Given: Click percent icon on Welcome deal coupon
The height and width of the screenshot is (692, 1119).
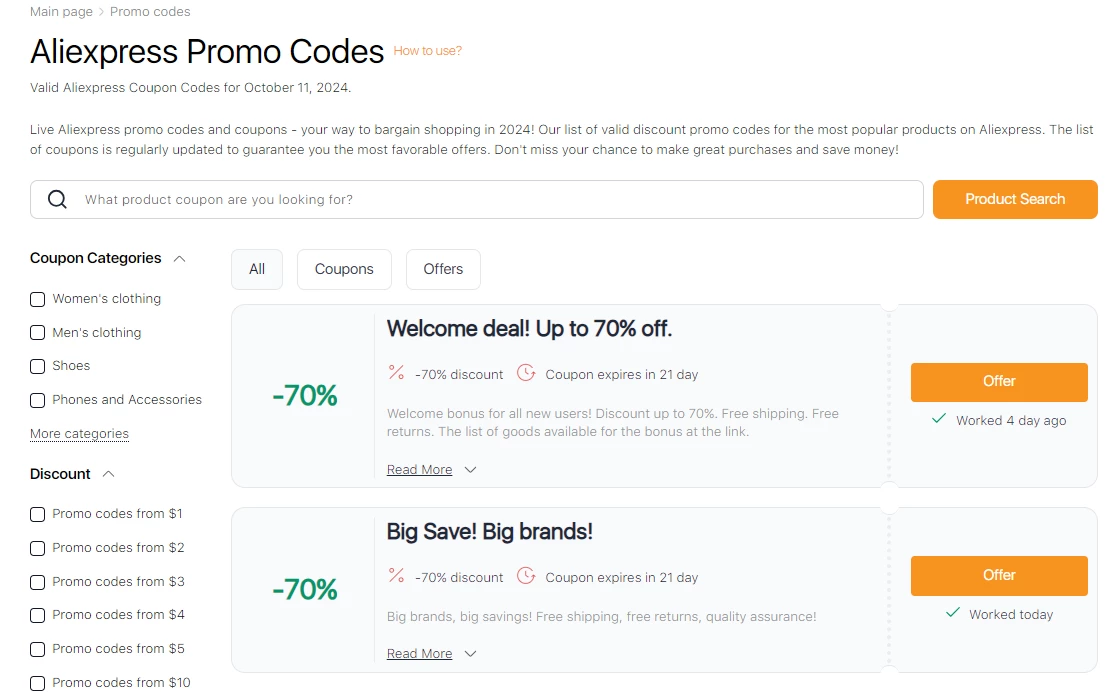Looking at the screenshot, I should pos(396,372).
